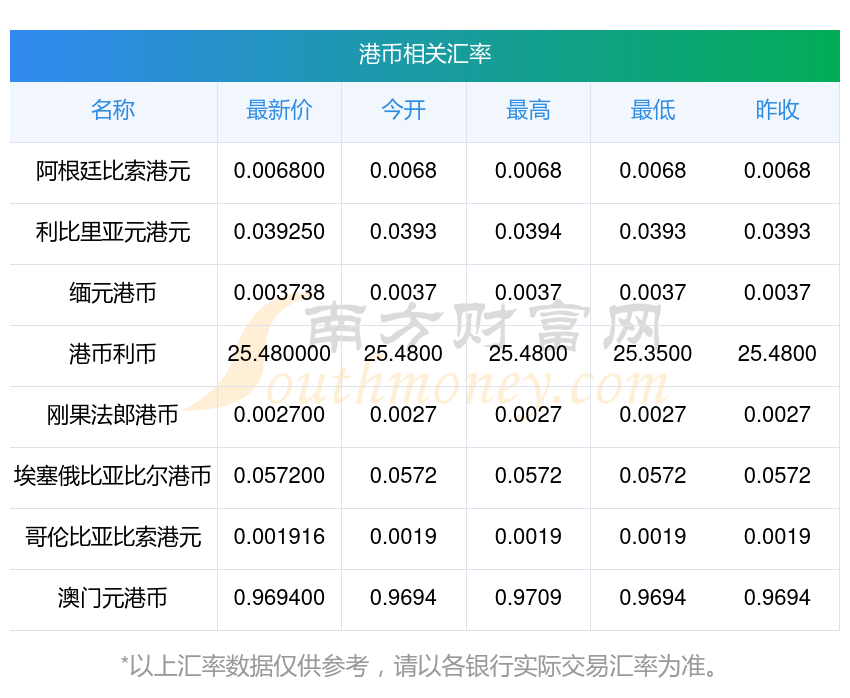Click 刚果法郎港币 最低 value 0.0027

click(x=653, y=415)
